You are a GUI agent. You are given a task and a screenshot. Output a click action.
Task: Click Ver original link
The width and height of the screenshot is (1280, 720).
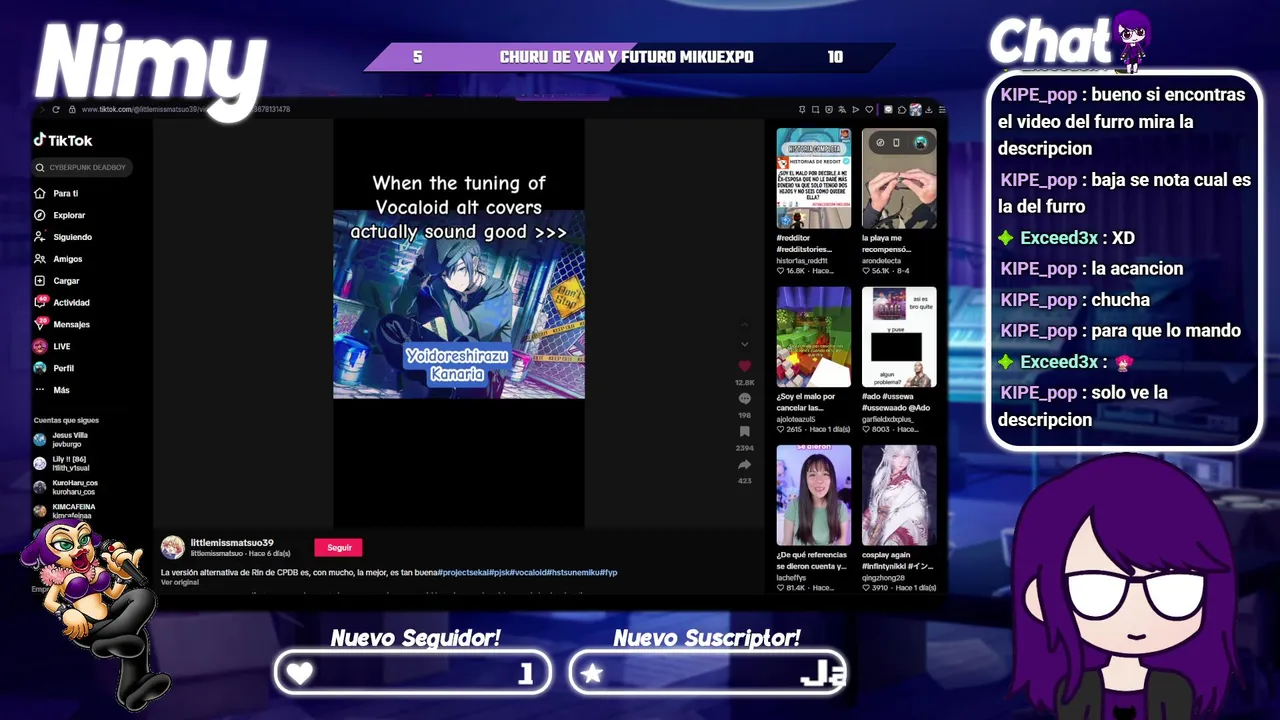coord(180,582)
